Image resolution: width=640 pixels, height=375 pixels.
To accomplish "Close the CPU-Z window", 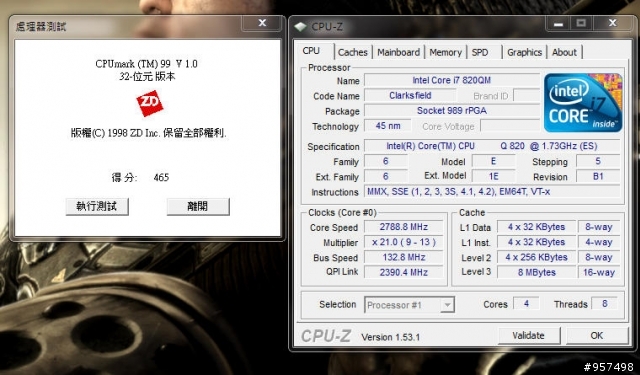I will 612,23.
